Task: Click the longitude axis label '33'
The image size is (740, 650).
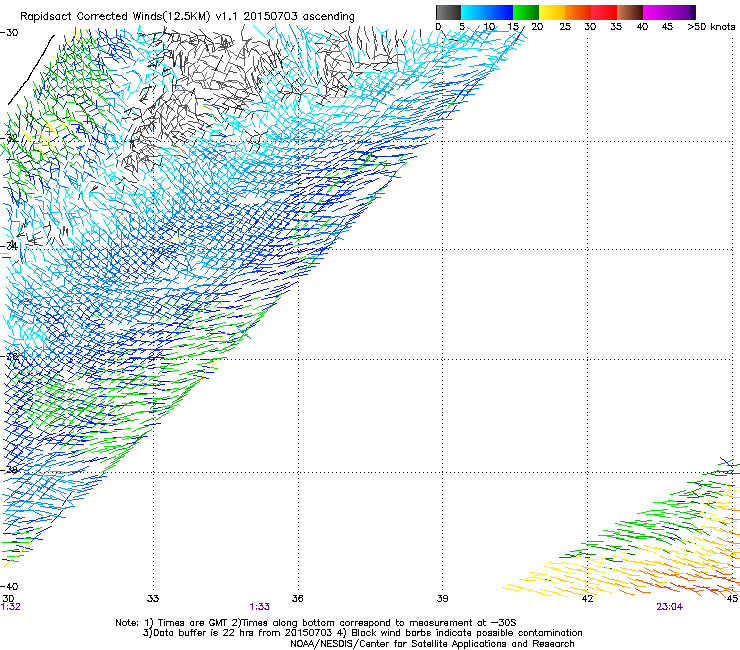Action: coord(153,599)
